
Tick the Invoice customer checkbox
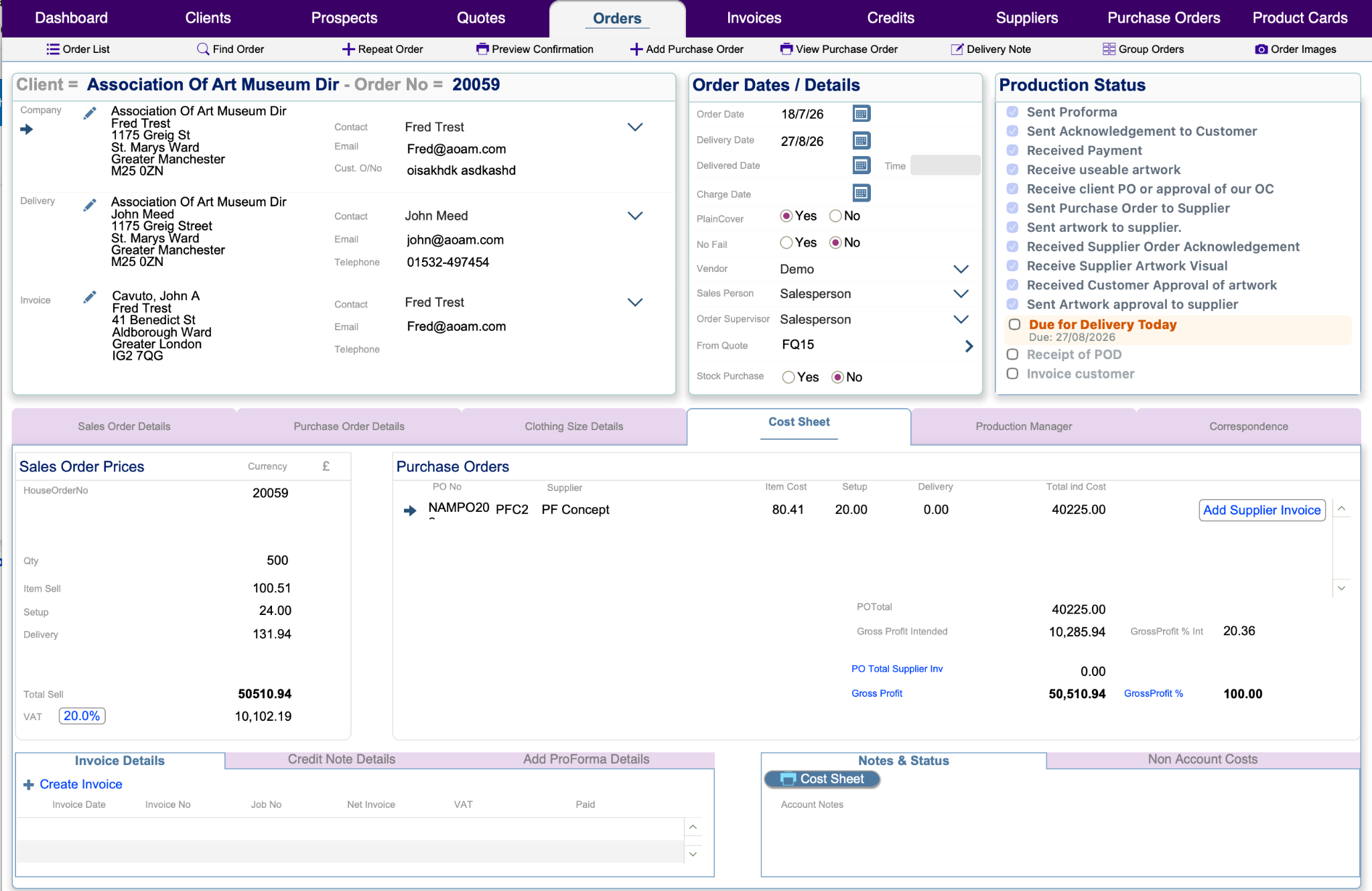click(x=1013, y=374)
